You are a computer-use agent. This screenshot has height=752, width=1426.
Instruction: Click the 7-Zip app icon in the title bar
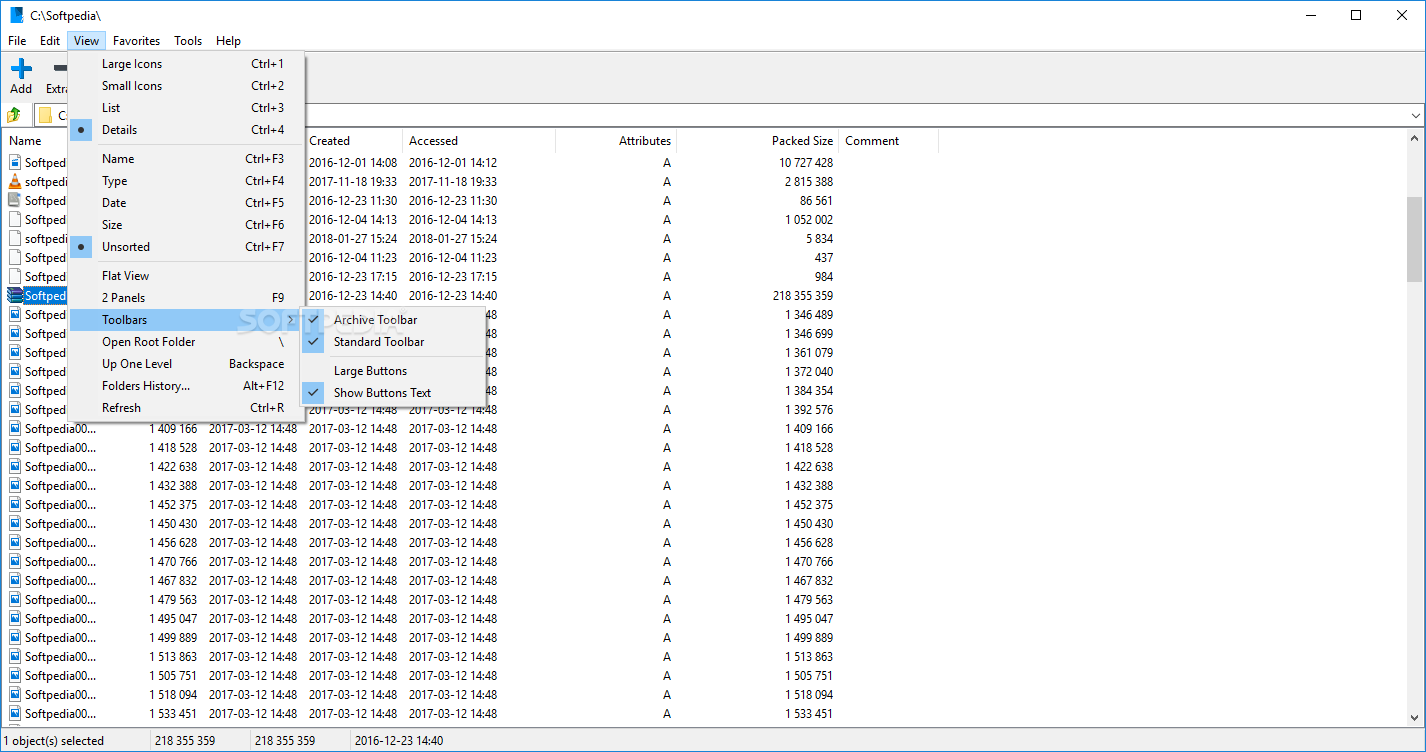coord(16,15)
